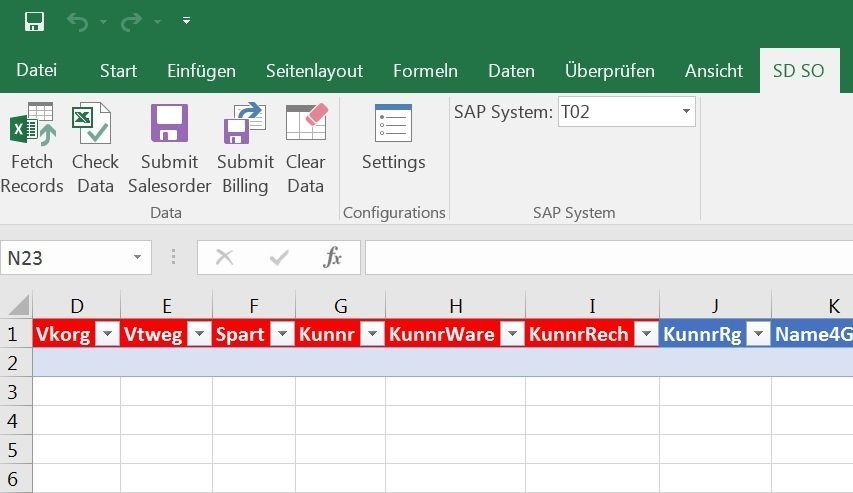Open the KunnrWare filter dropdown
The image size is (853, 493).
pos(512,334)
